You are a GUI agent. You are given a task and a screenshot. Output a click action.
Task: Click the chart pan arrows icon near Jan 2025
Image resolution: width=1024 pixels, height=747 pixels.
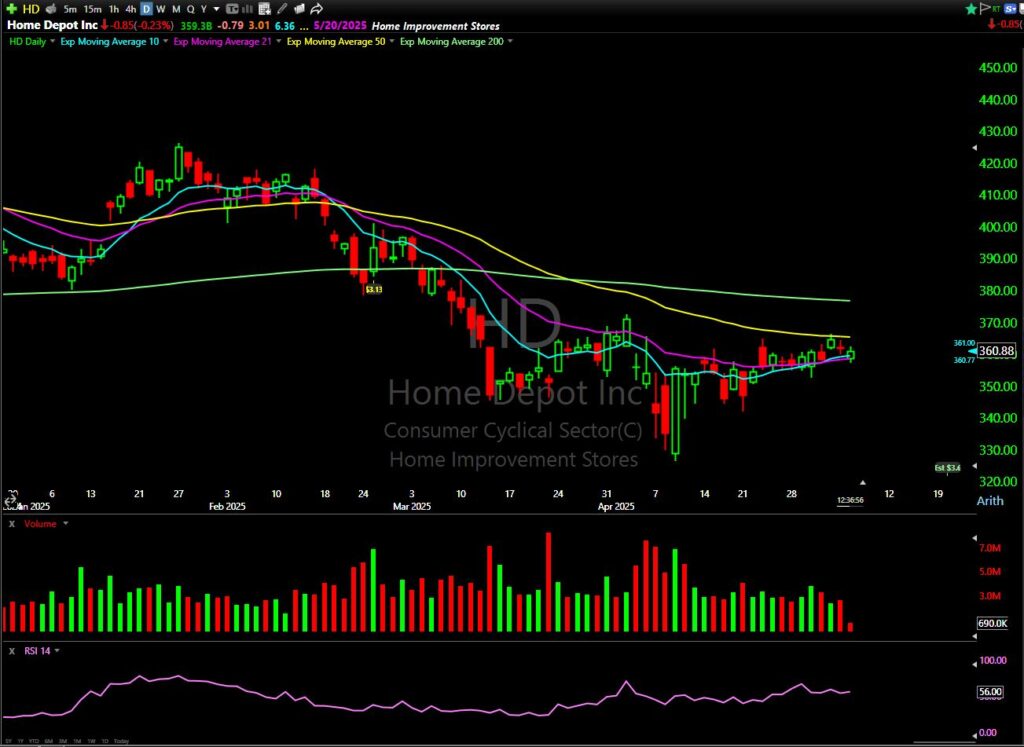tap(10, 499)
